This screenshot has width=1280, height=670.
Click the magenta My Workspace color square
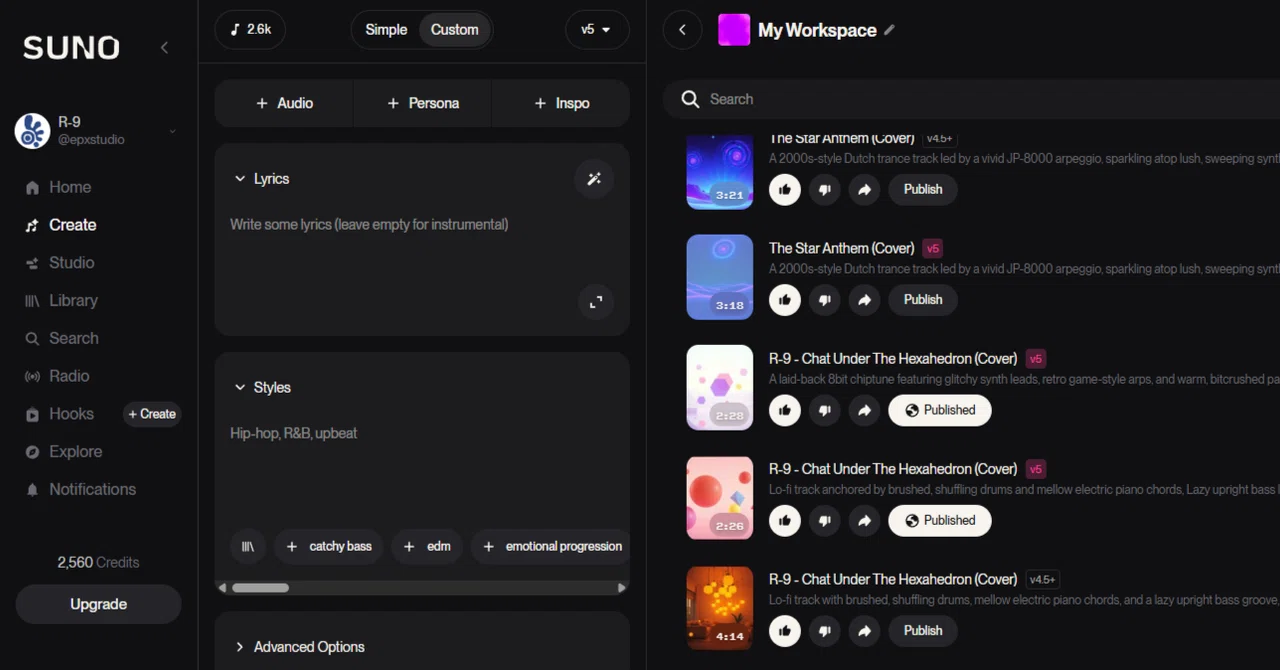[734, 30]
